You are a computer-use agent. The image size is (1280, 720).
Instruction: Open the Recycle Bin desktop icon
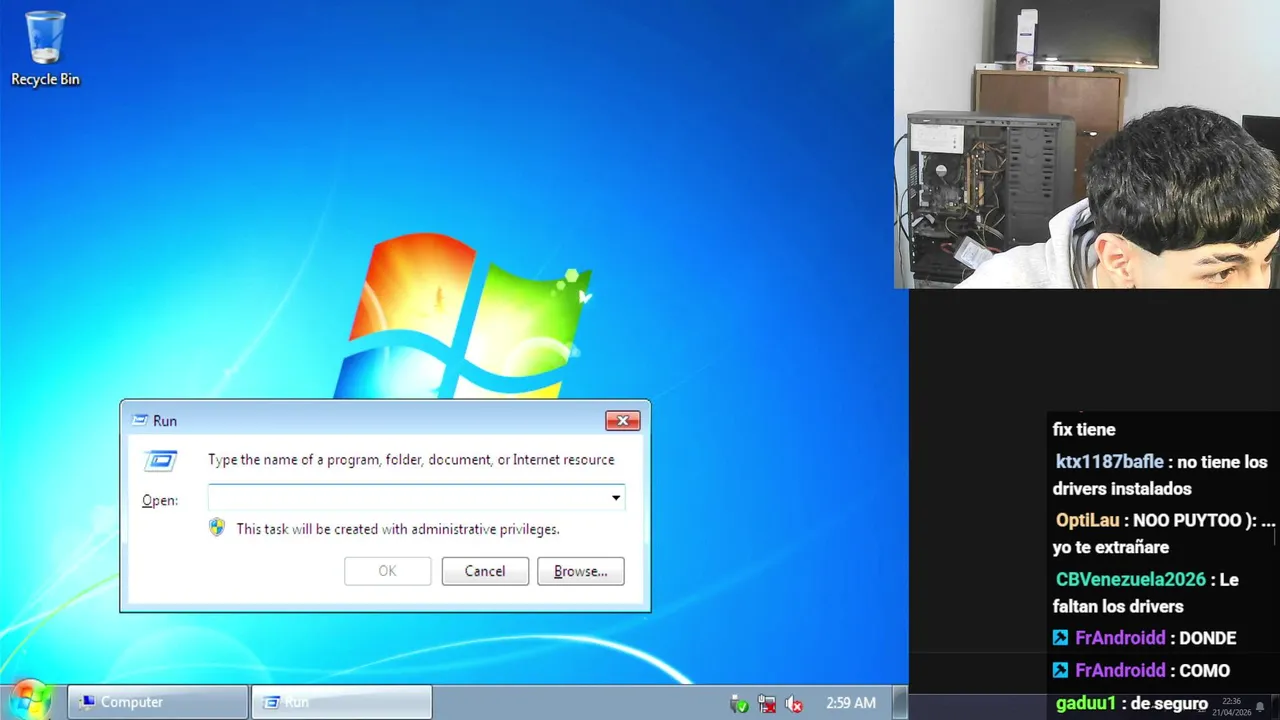[45, 48]
